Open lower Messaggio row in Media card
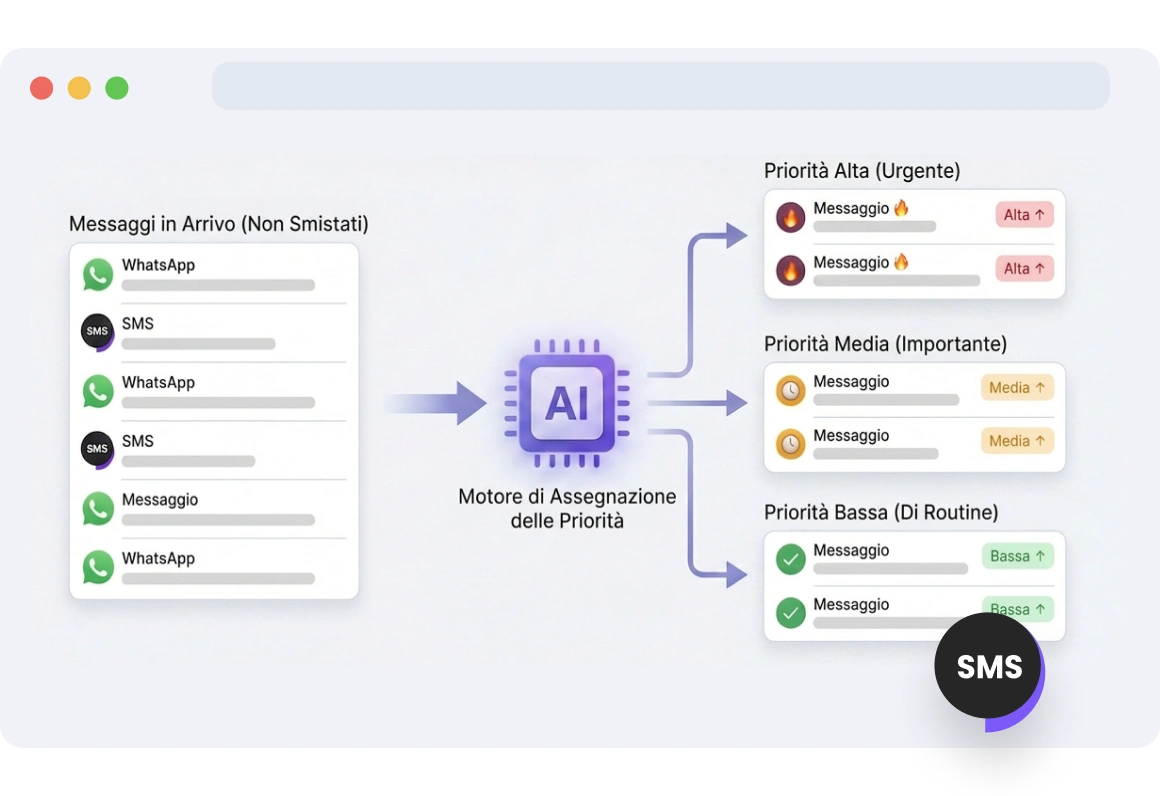This screenshot has width=1160, height=796. [914, 444]
